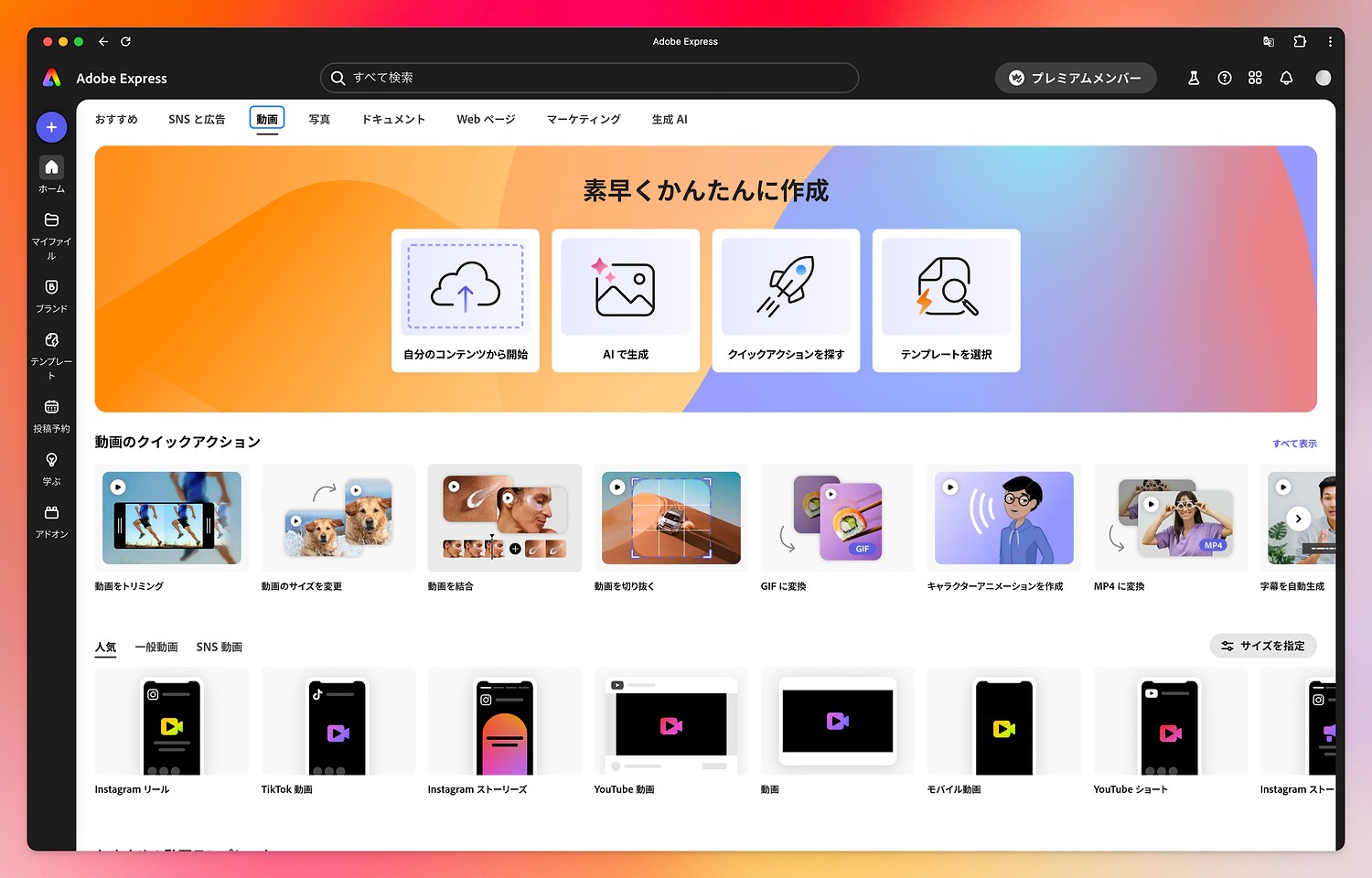This screenshot has width=1372, height=878.
Task: Open the browser three-dot menu
Action: (1330, 42)
